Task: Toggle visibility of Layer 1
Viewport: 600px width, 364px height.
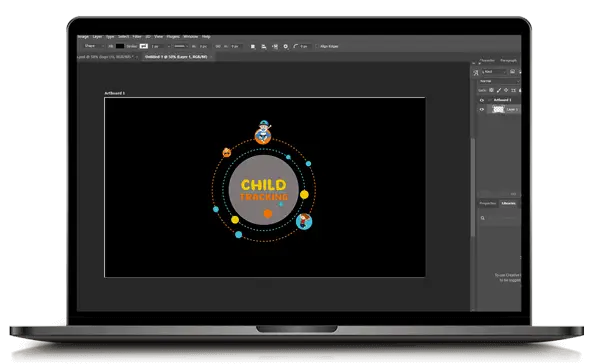Action: [482, 109]
